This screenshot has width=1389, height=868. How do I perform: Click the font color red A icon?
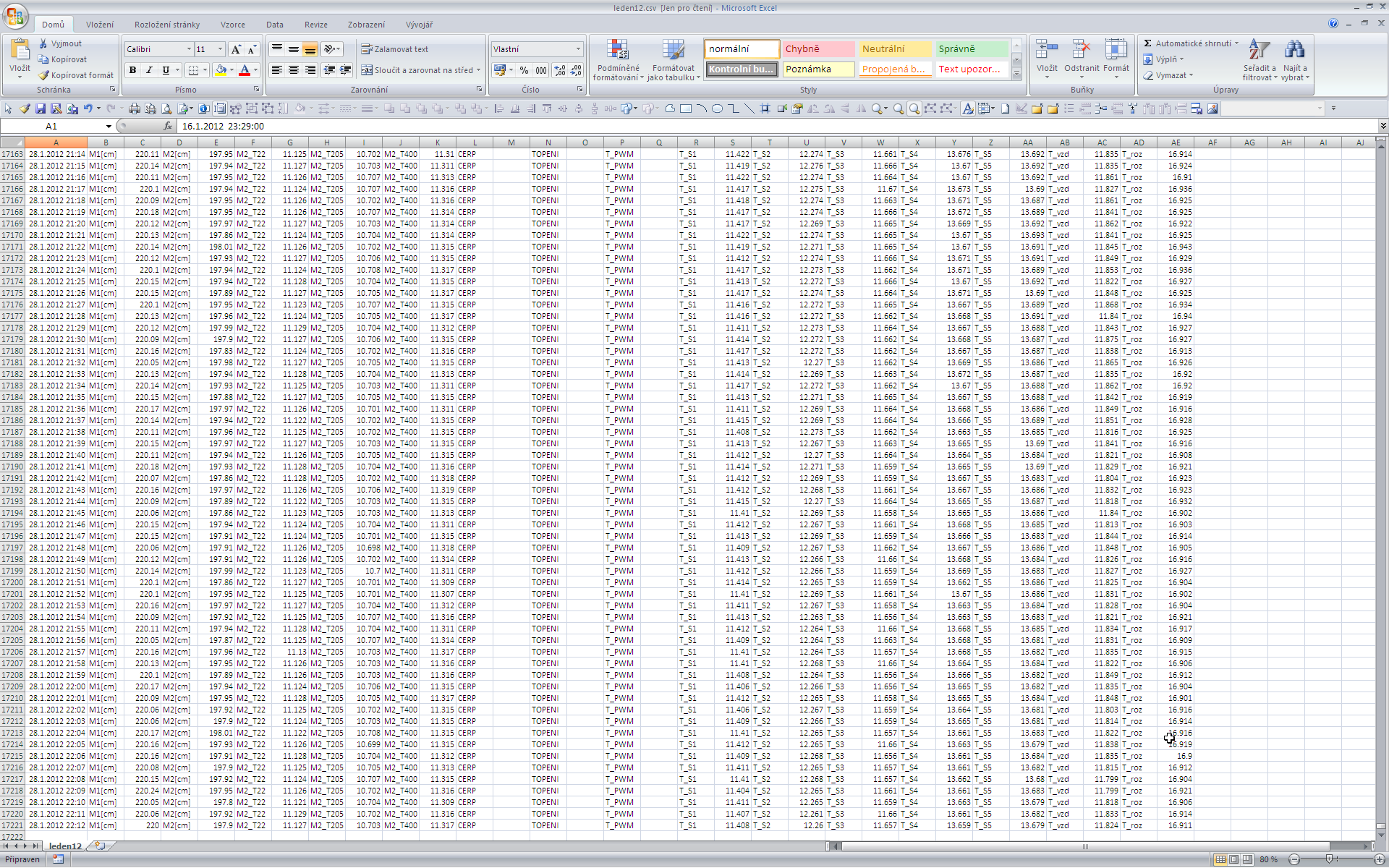[245, 70]
